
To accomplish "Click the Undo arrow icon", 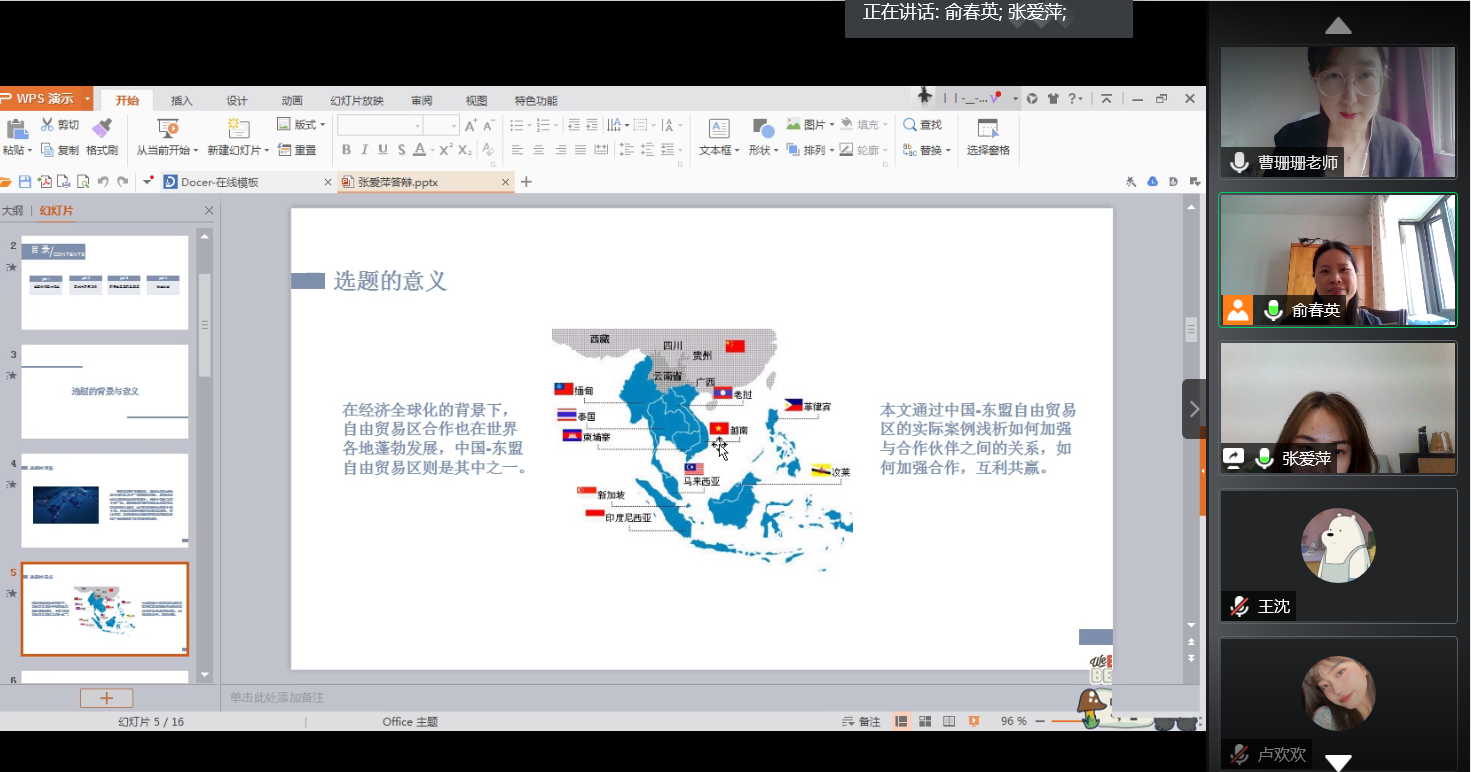I will point(103,182).
